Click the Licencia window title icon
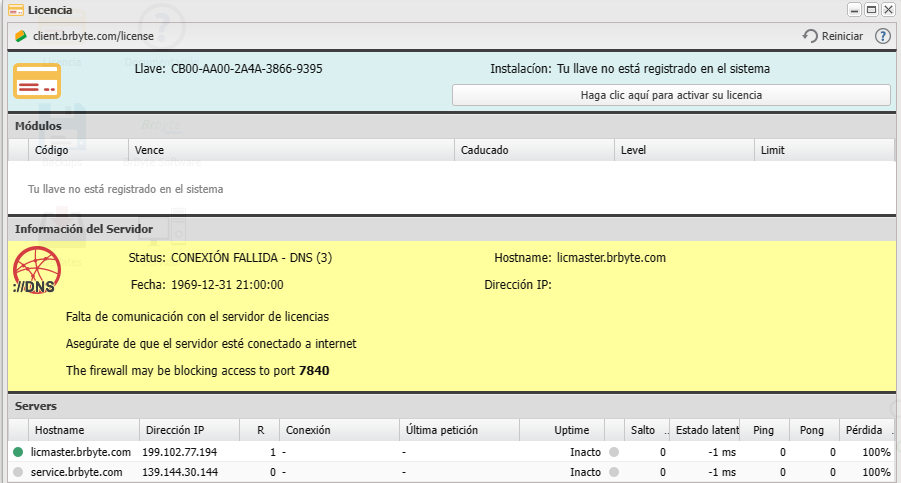901x483 pixels. (15, 10)
